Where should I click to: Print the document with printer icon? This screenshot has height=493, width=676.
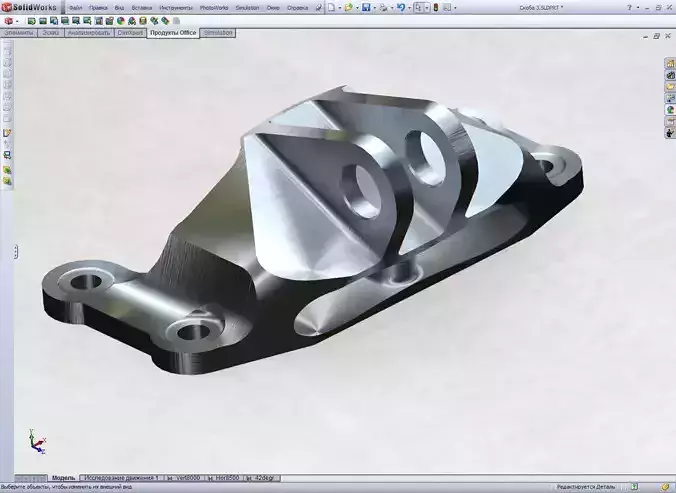pyautogui.click(x=383, y=7)
